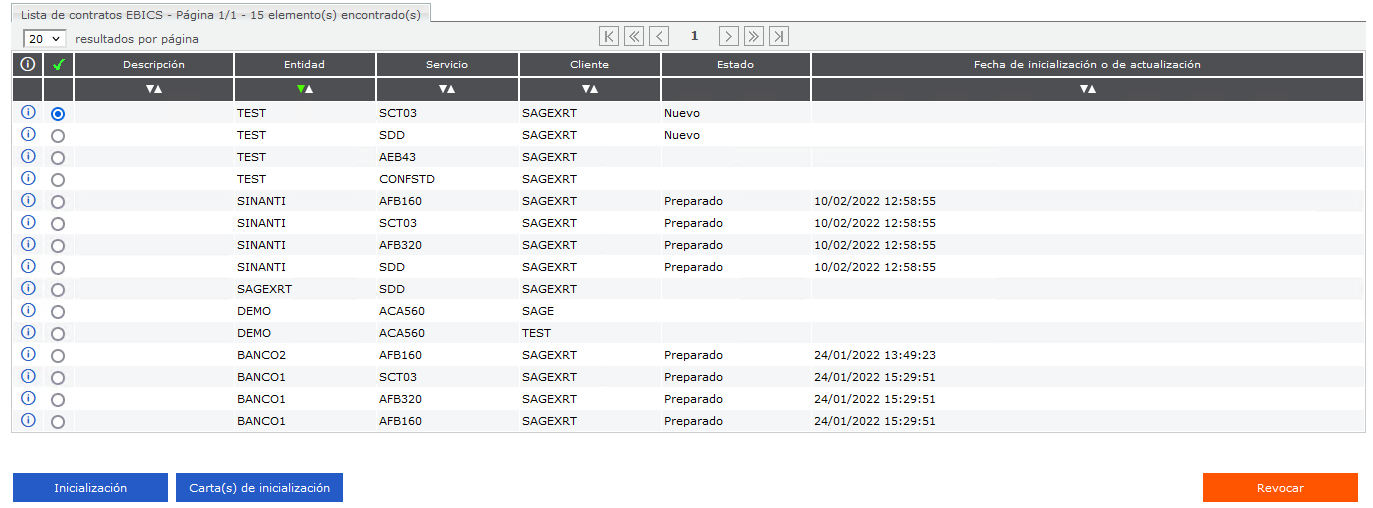
Task: Go to first page of results
Action: 609,37
